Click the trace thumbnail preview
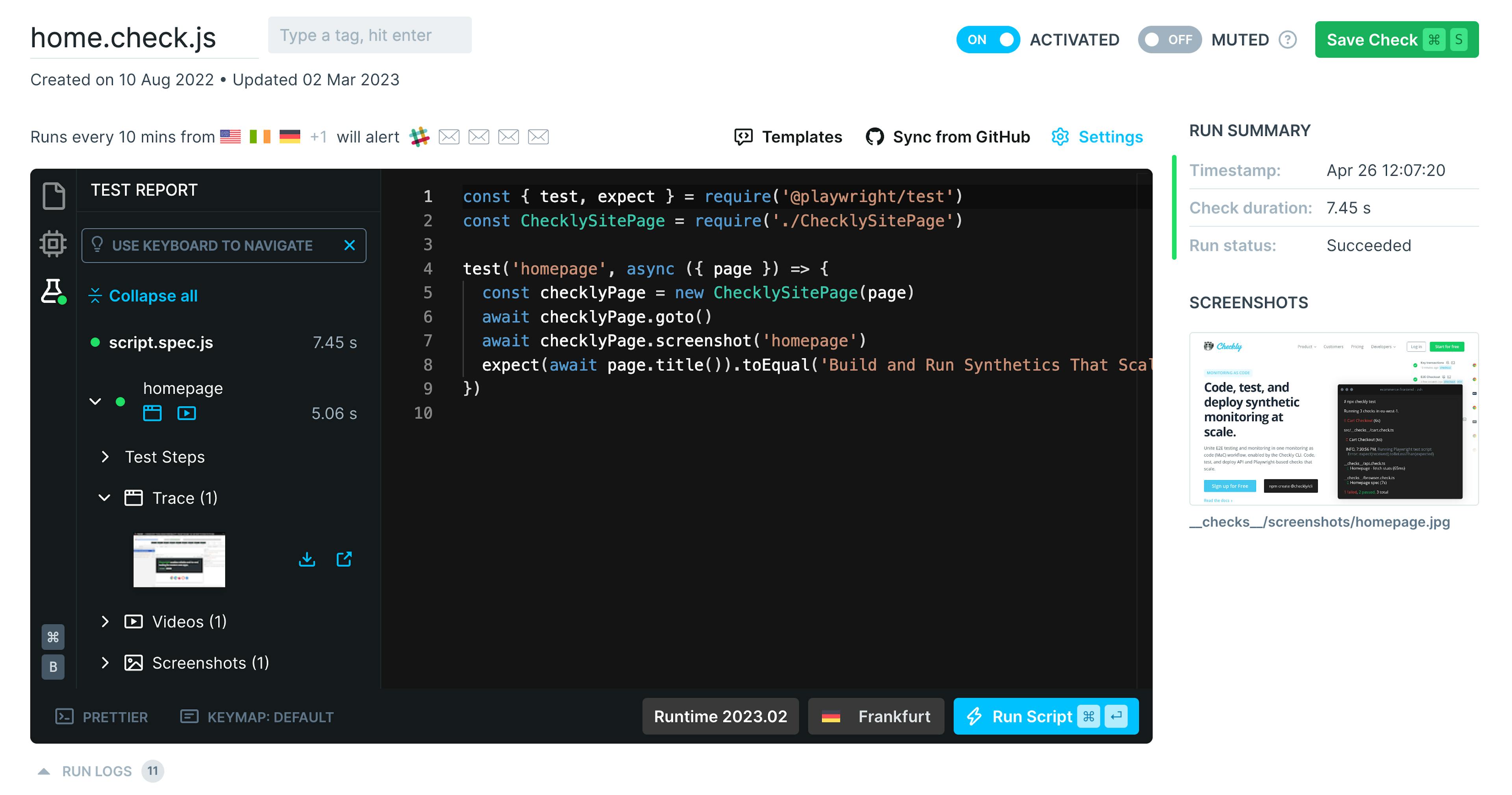This screenshot has width=1512, height=795. coord(179,559)
